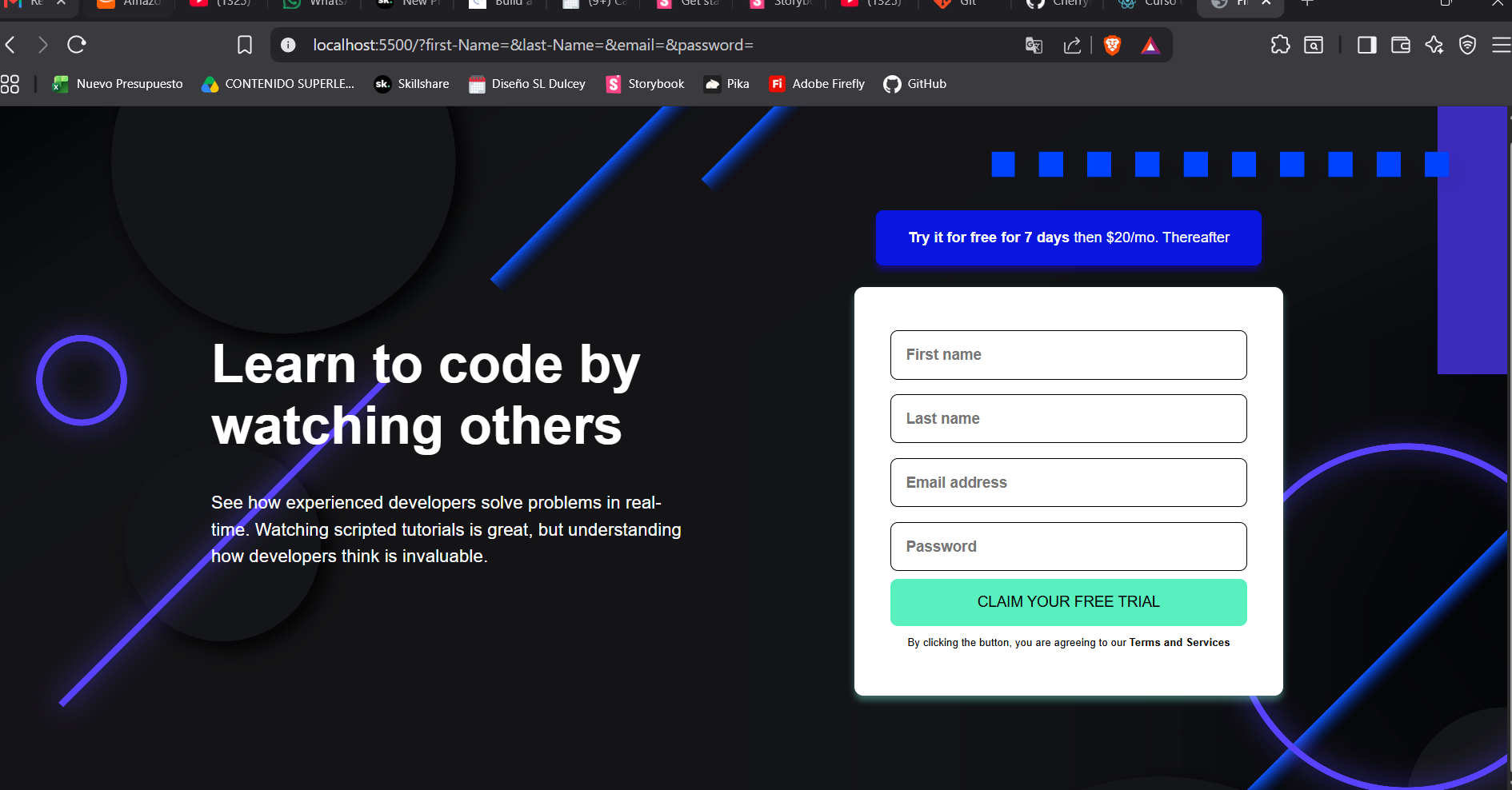The width and height of the screenshot is (1512, 790).
Task: Open Nuevo Presupuesto bookmark
Action: pos(118,84)
